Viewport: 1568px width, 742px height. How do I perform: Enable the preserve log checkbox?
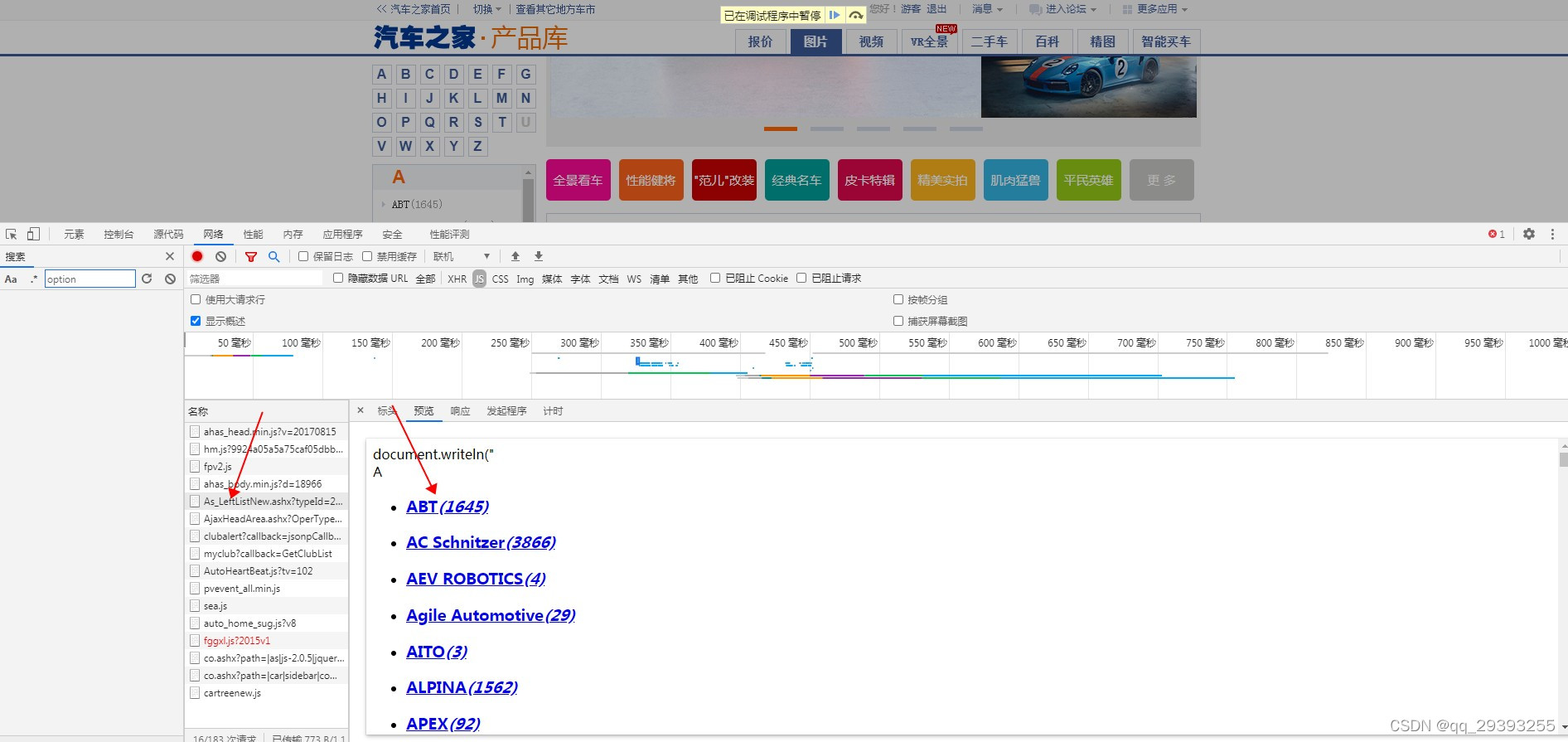pos(303,256)
